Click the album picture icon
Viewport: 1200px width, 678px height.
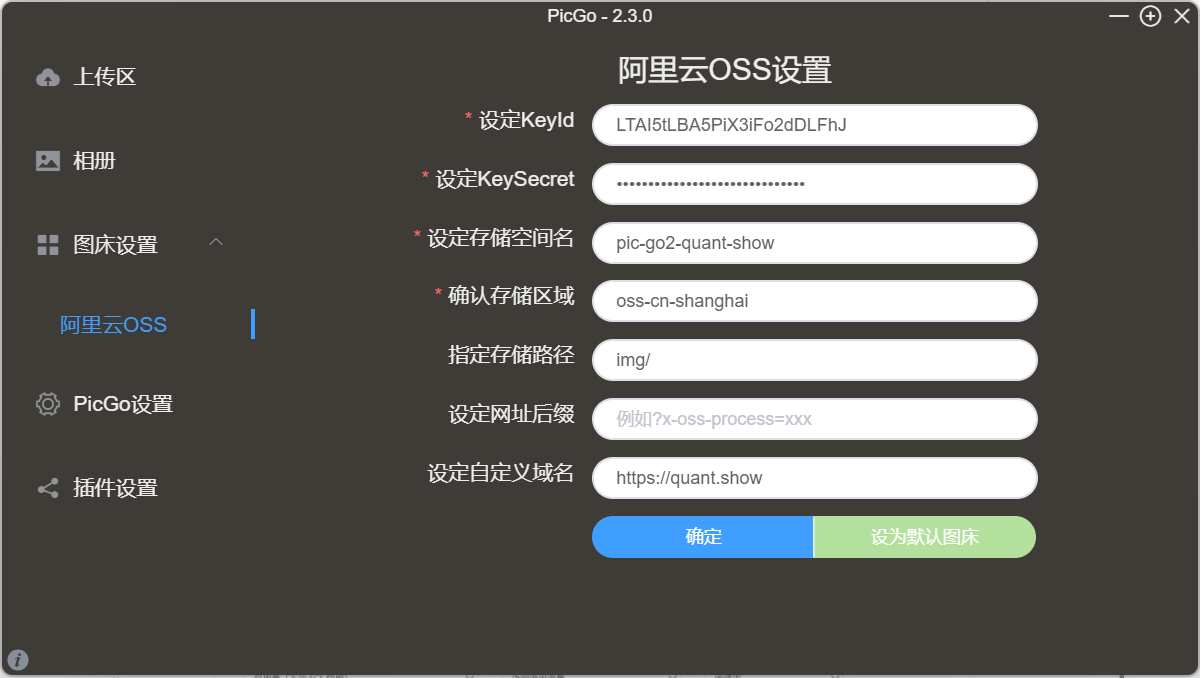[47, 161]
